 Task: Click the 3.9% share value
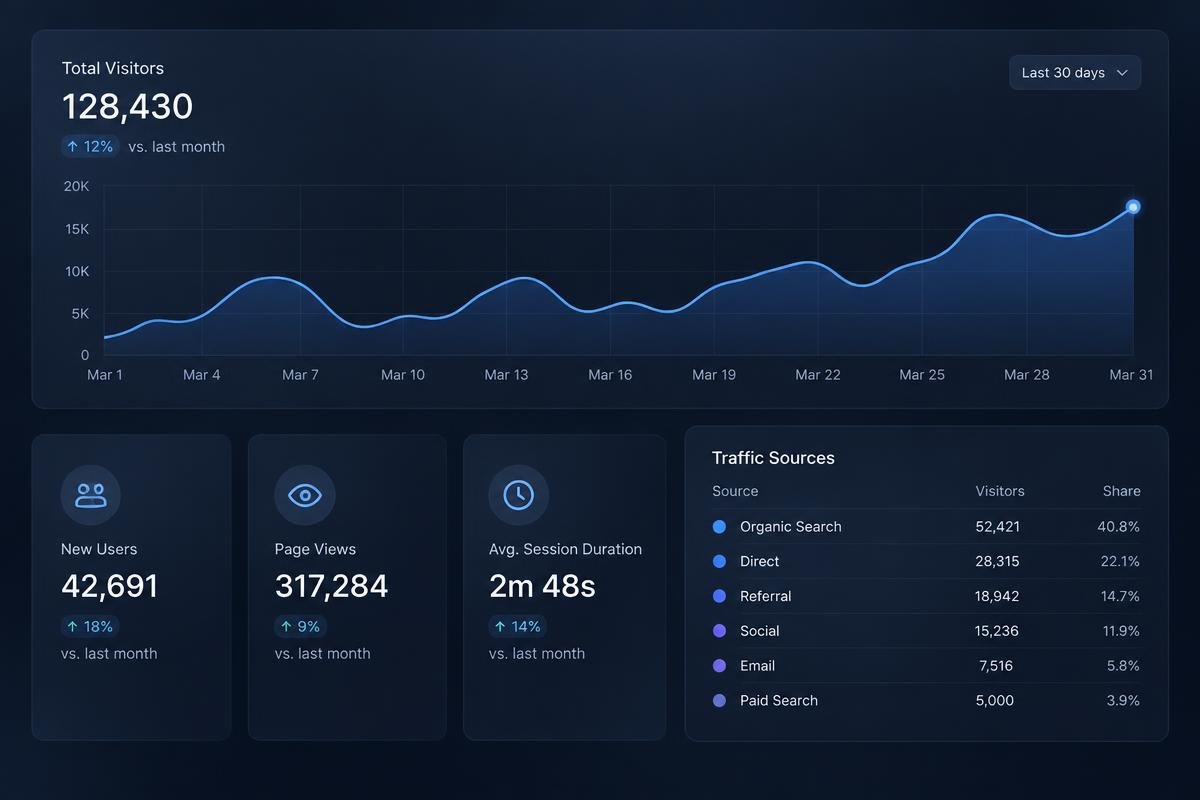(x=1123, y=701)
